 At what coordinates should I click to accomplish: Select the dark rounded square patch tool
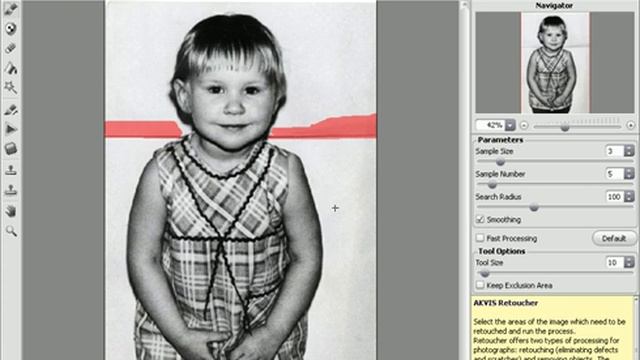click(x=11, y=149)
